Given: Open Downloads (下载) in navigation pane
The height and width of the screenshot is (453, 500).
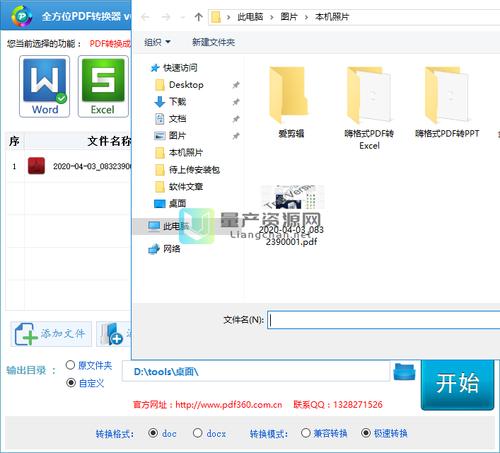Looking at the screenshot, I should coord(177,102).
